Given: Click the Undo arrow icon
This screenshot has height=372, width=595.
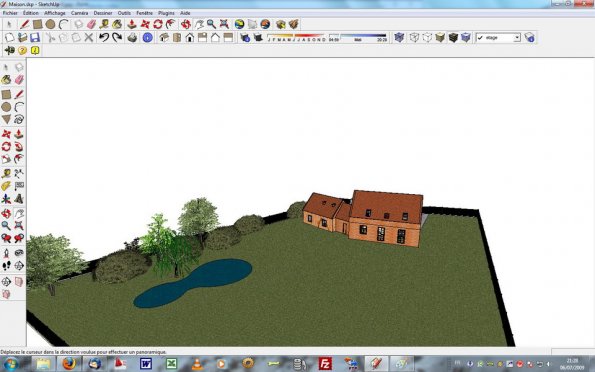Looking at the screenshot, I should click(104, 37).
